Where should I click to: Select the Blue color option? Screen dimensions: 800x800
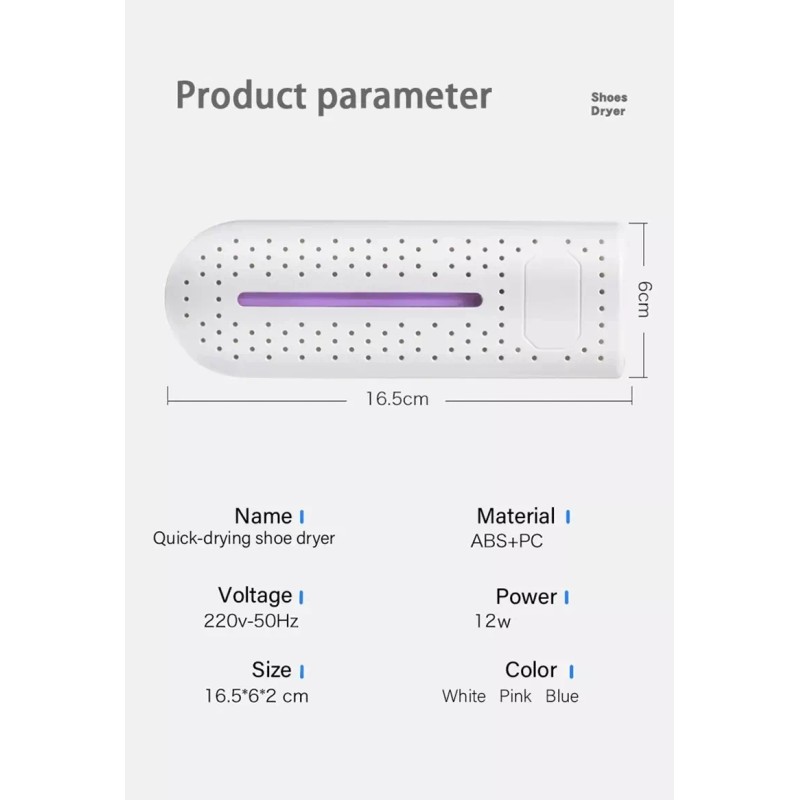coord(562,696)
